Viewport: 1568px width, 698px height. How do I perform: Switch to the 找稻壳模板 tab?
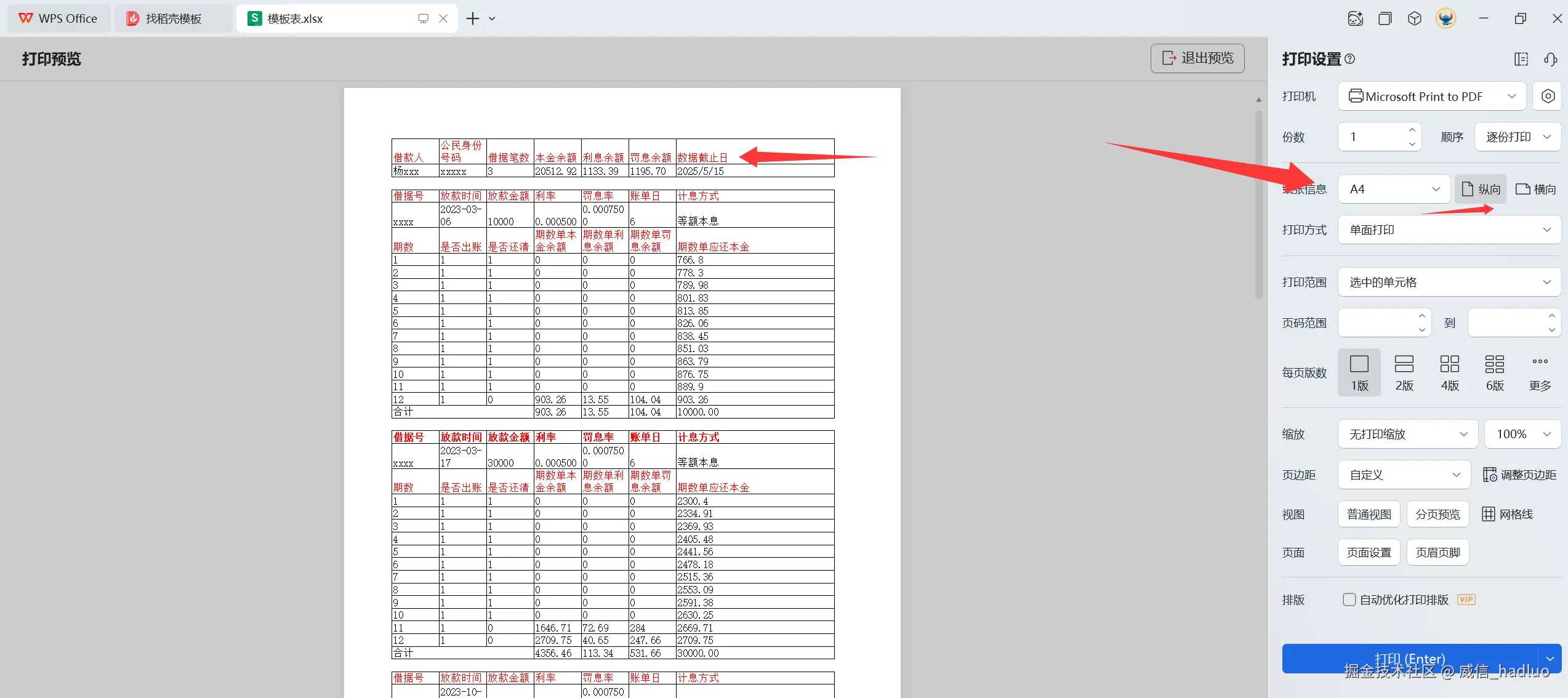click(x=173, y=18)
